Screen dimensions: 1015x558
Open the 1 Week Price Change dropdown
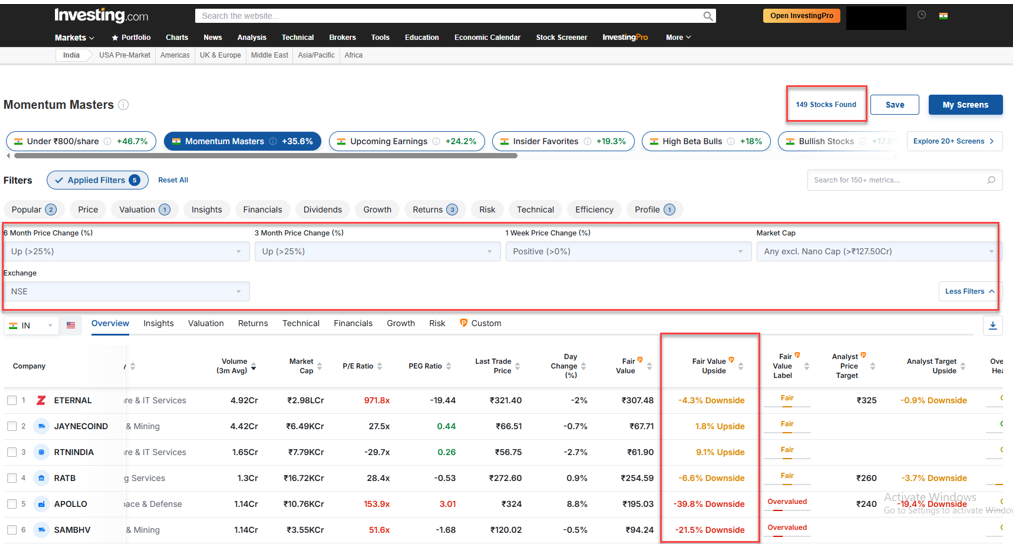pos(628,252)
